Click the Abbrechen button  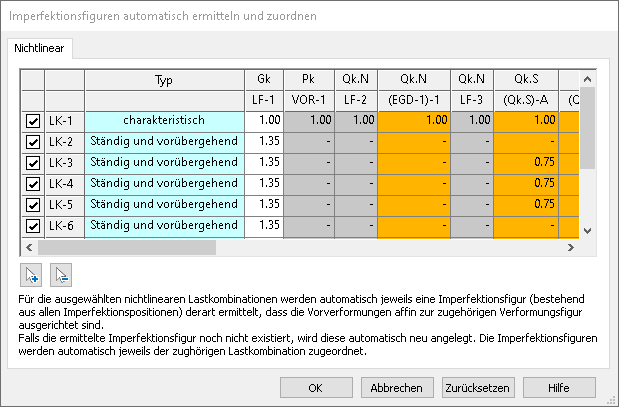click(x=397, y=388)
